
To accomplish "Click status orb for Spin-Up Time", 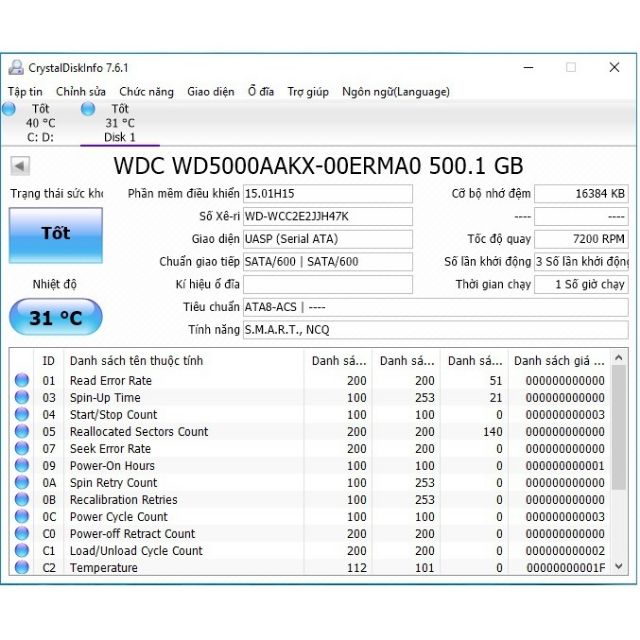I will tap(22, 397).
